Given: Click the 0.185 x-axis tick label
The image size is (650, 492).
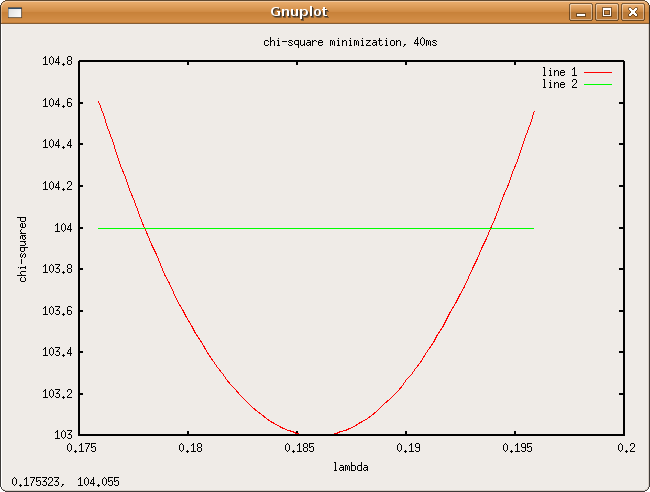Looking at the screenshot, I should coord(299,448).
